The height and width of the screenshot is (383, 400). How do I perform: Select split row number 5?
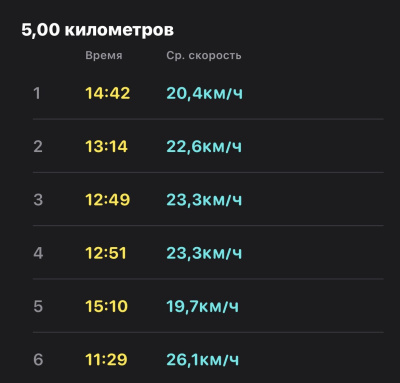point(208,306)
